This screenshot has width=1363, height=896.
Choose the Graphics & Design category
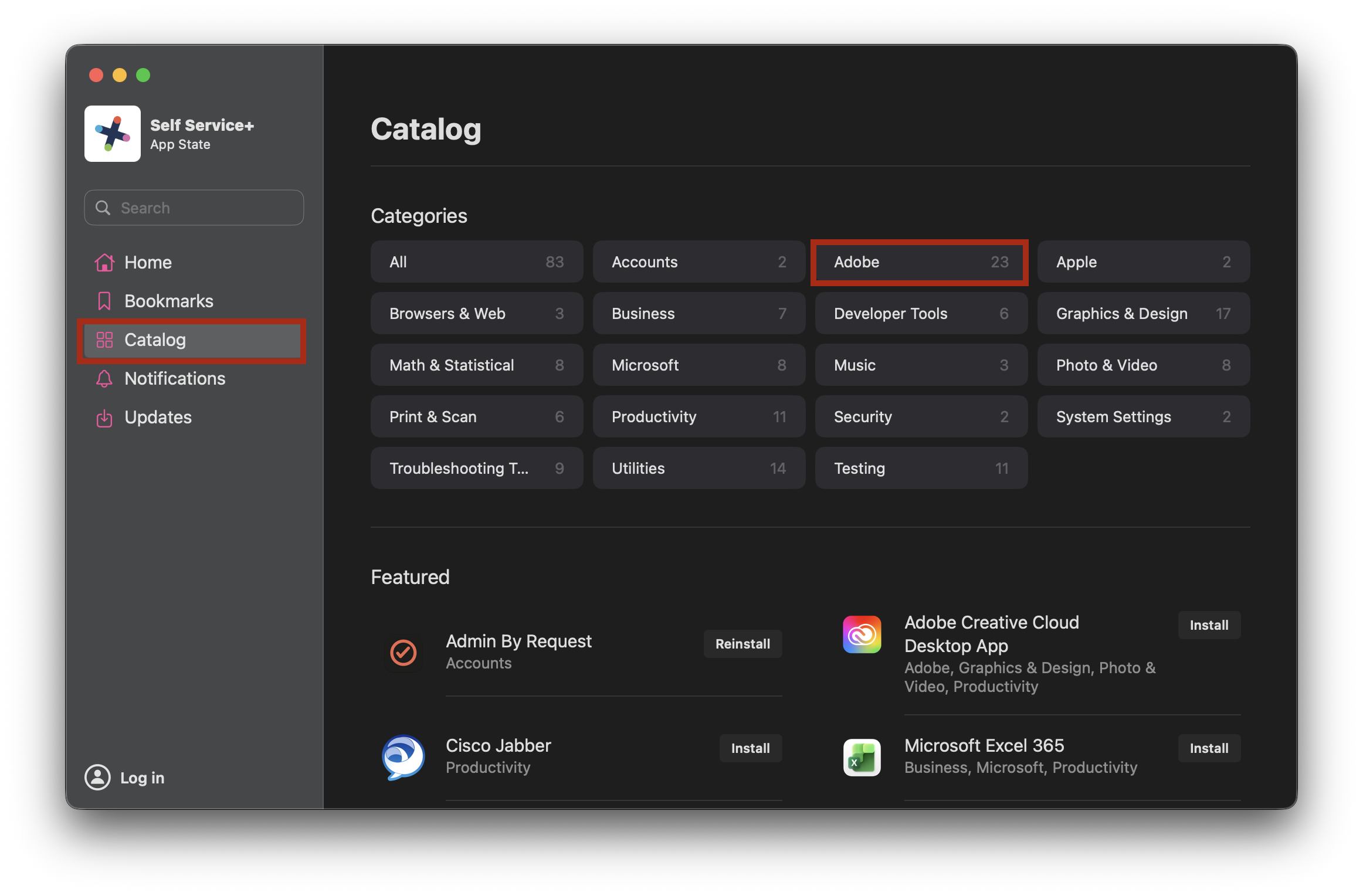pos(1143,314)
